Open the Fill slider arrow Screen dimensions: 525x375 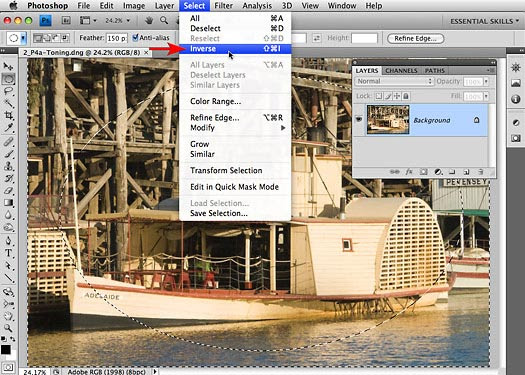tap(486, 96)
